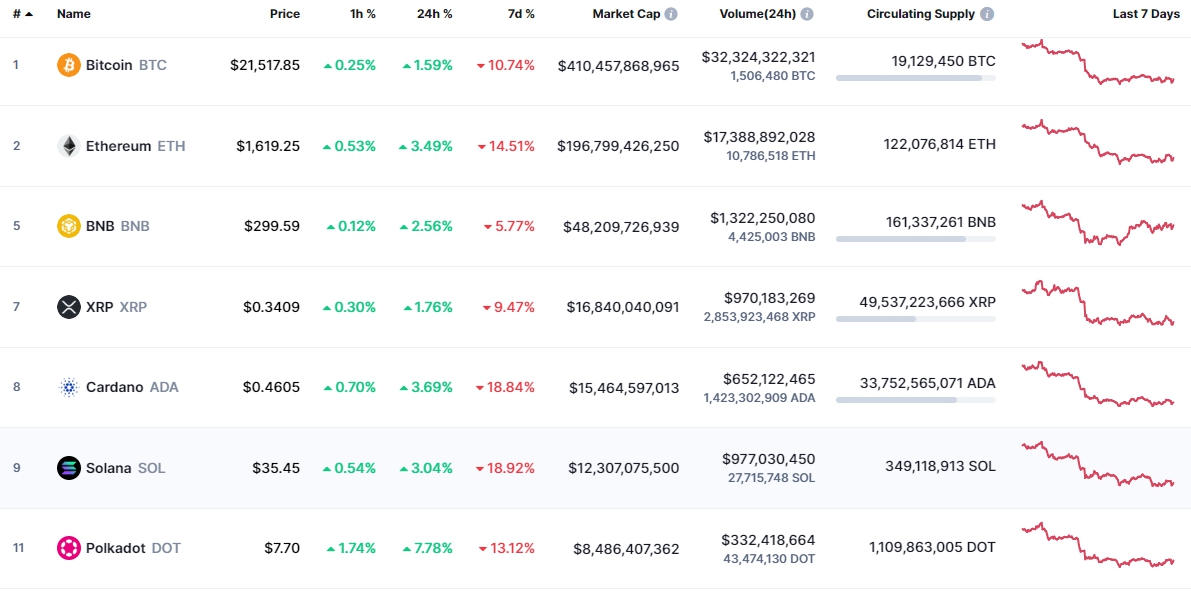The width and height of the screenshot is (1191, 593).
Task: Click the Circulating Supply info icon
Action: [987, 15]
